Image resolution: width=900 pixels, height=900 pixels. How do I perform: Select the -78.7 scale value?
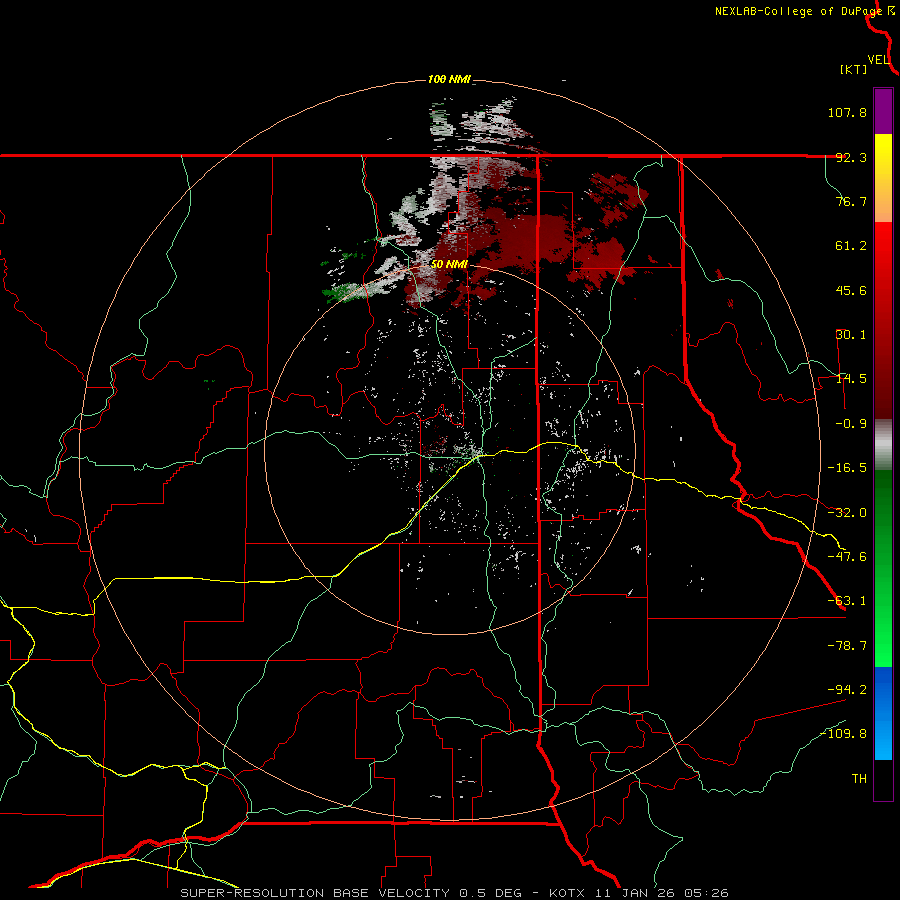coord(847,646)
